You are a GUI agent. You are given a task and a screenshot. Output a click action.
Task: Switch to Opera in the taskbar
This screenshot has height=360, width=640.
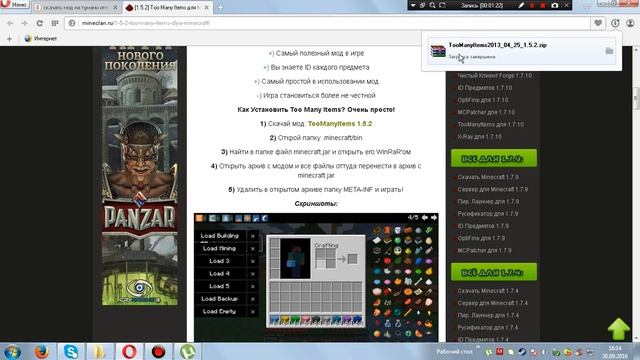tap(129, 351)
